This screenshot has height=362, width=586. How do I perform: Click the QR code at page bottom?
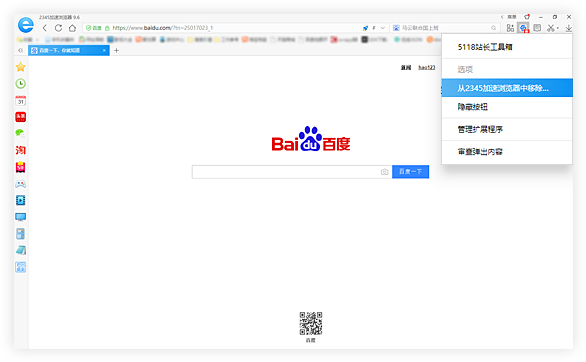[x=311, y=324]
